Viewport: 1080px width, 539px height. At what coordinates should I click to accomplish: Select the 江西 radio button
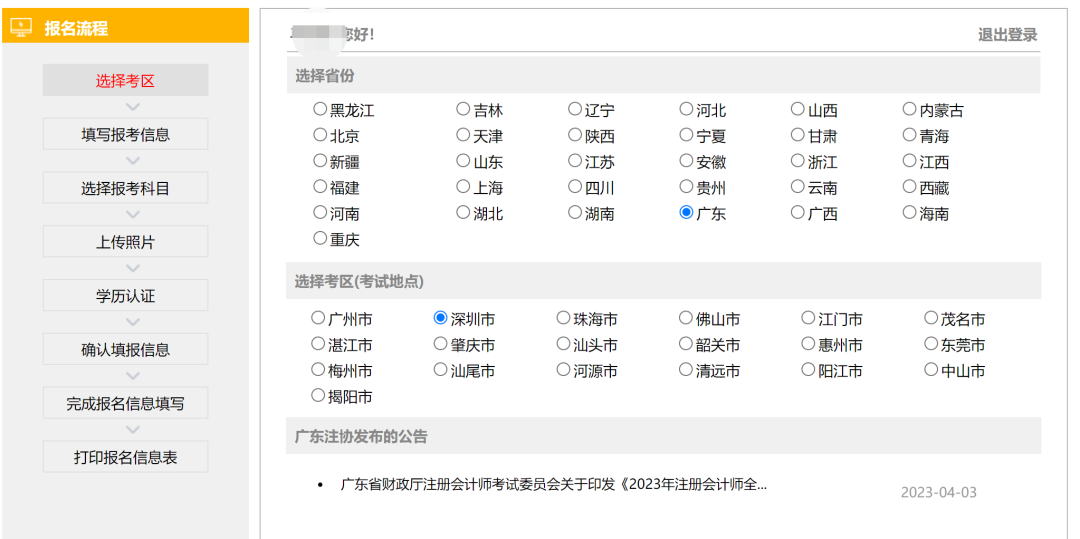tap(909, 161)
